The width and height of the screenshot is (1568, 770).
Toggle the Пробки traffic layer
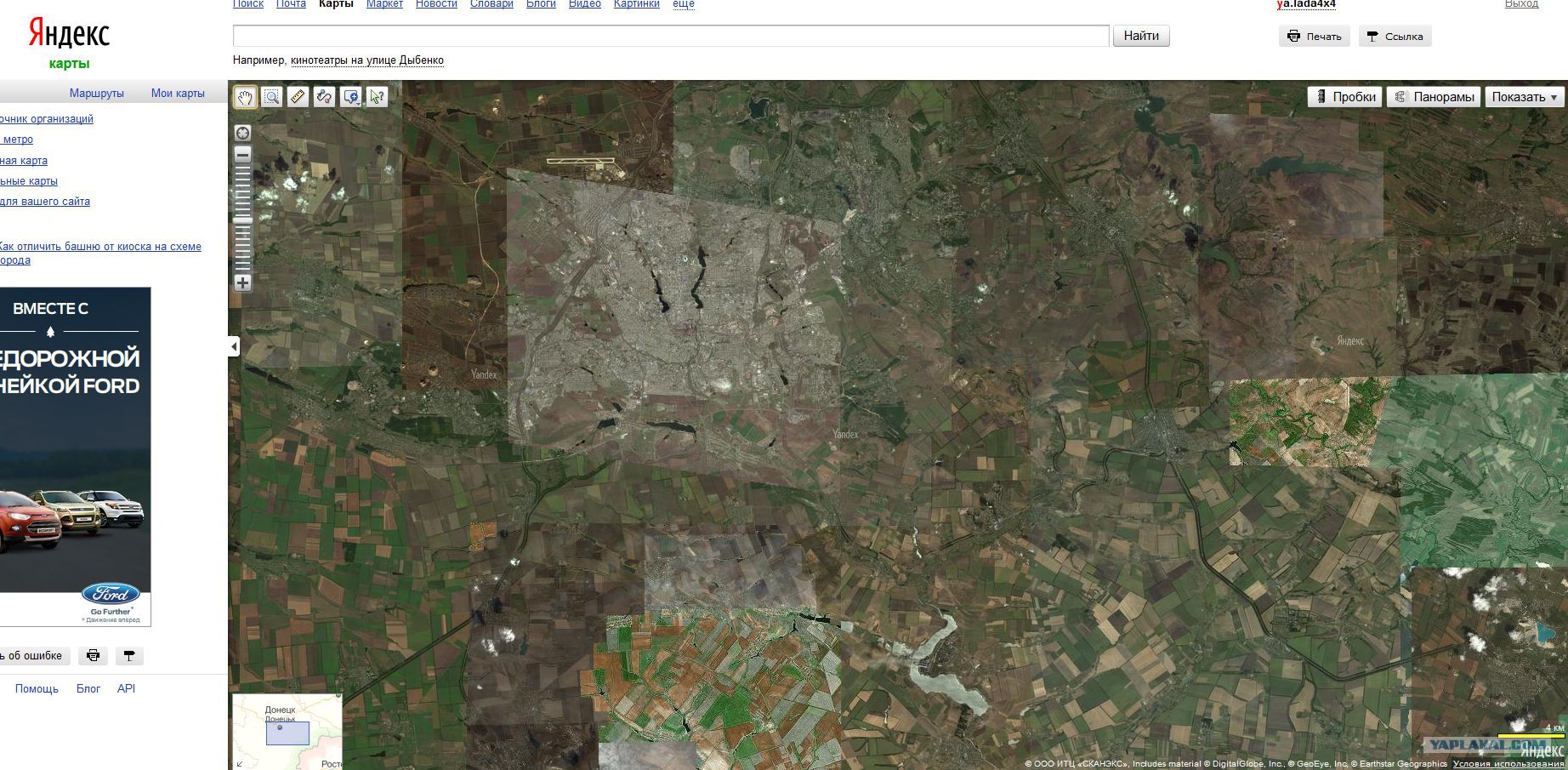1345,97
